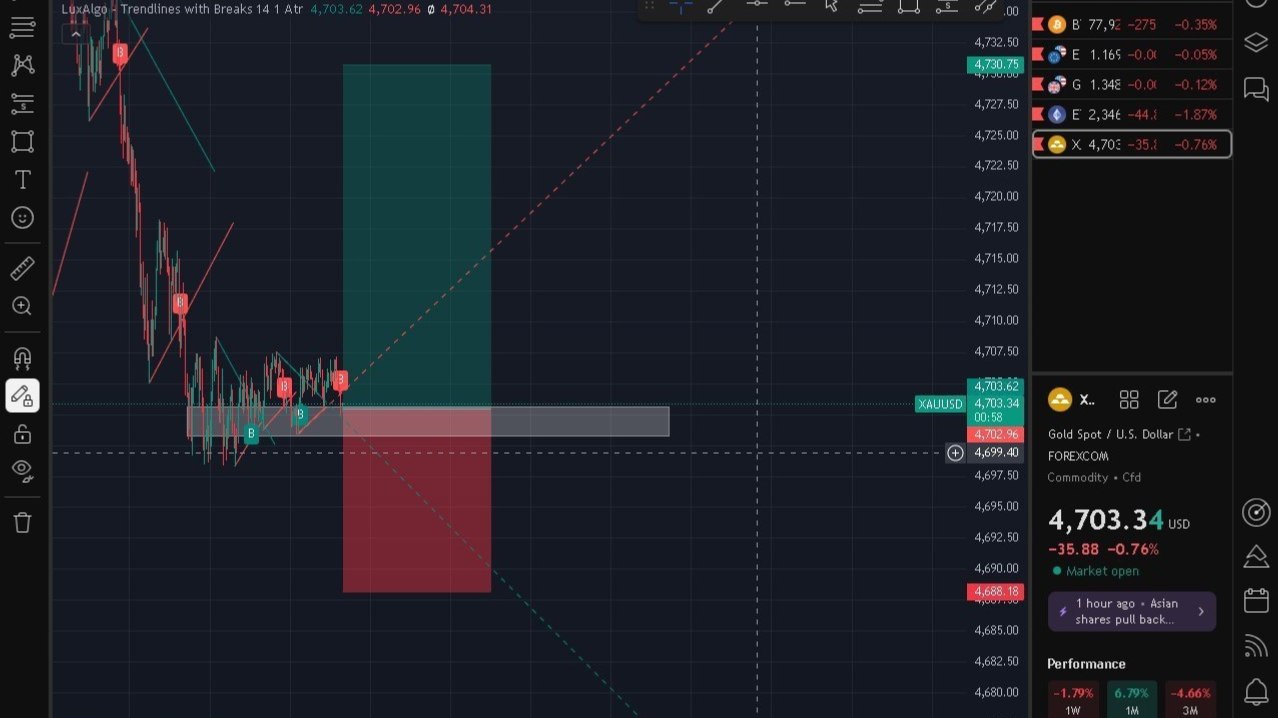Select the 1W performance tile
This screenshot has height=718, width=1278.
pos(1073,699)
